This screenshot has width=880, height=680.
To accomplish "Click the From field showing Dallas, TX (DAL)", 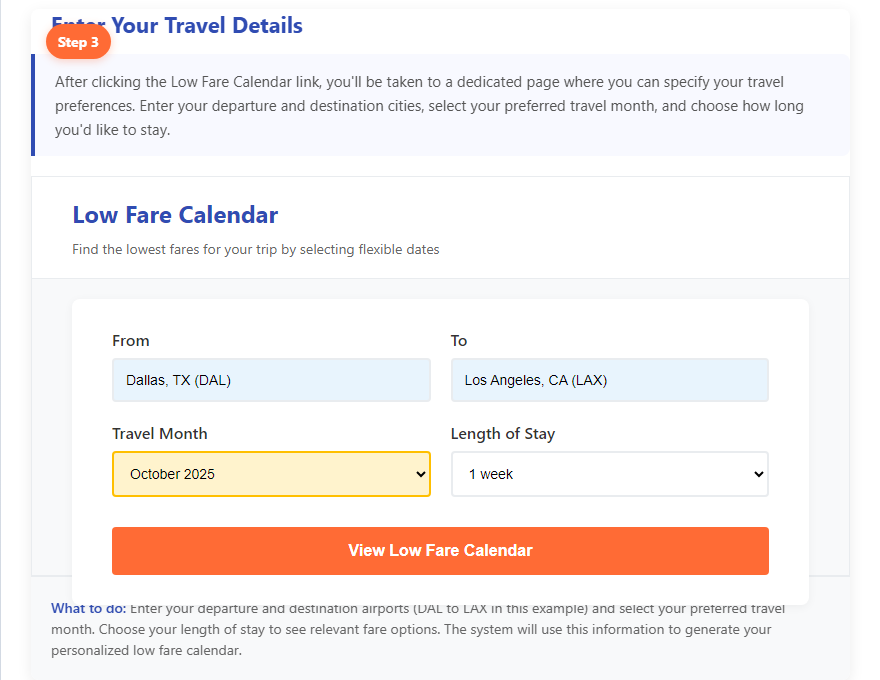I will coord(271,380).
